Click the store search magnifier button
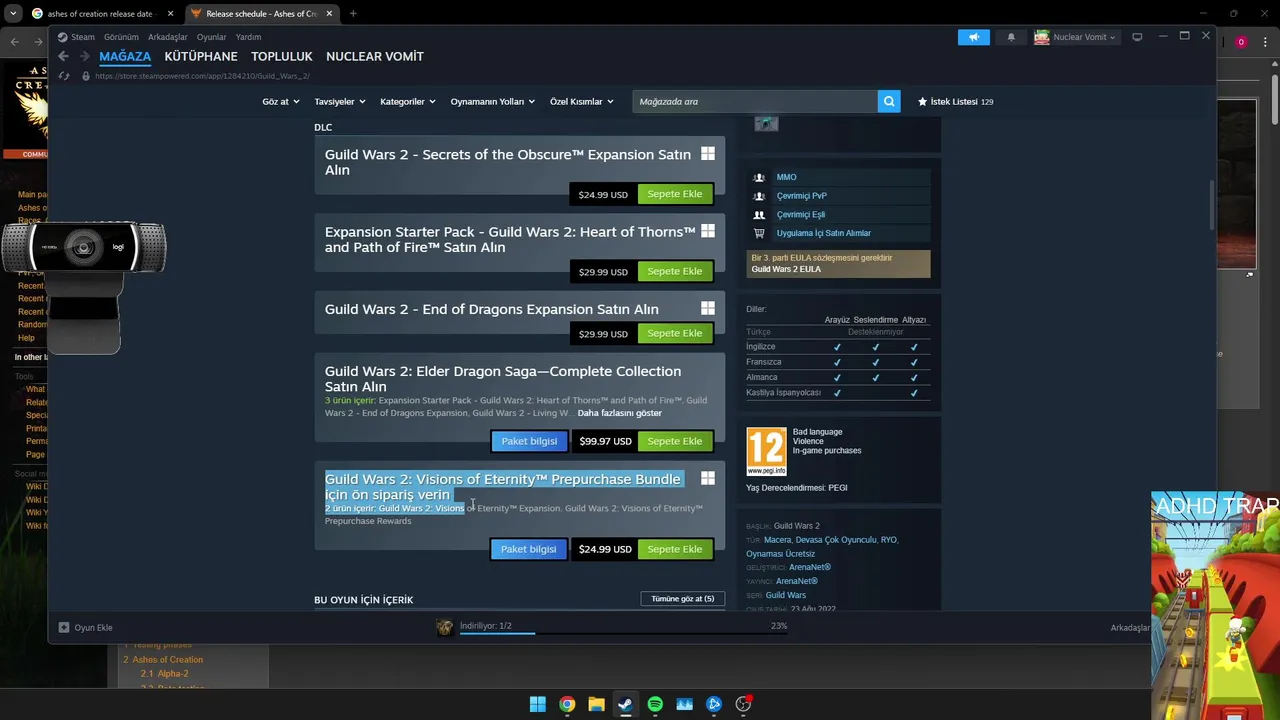 (889, 101)
